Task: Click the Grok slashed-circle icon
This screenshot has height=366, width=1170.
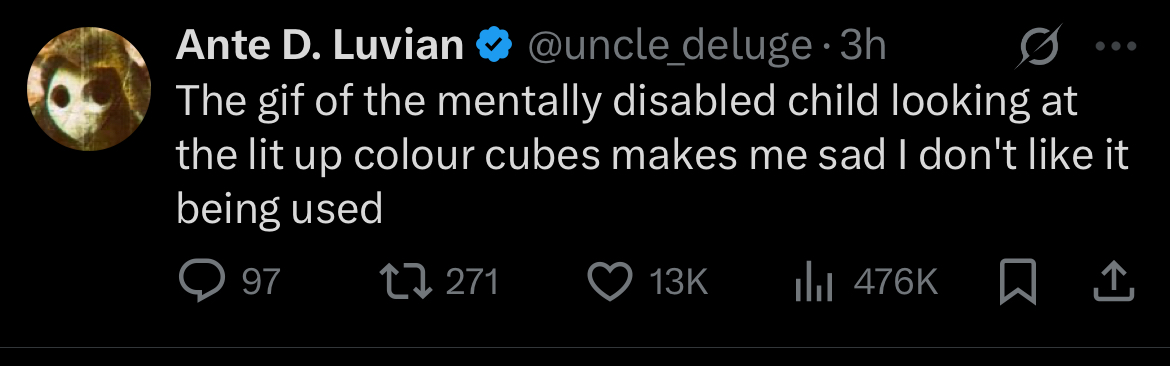Action: point(1040,48)
